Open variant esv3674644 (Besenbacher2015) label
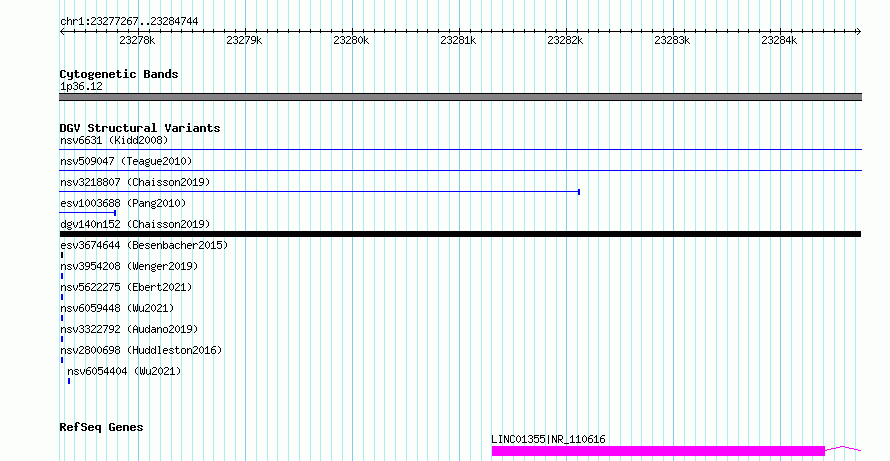 click(x=144, y=245)
